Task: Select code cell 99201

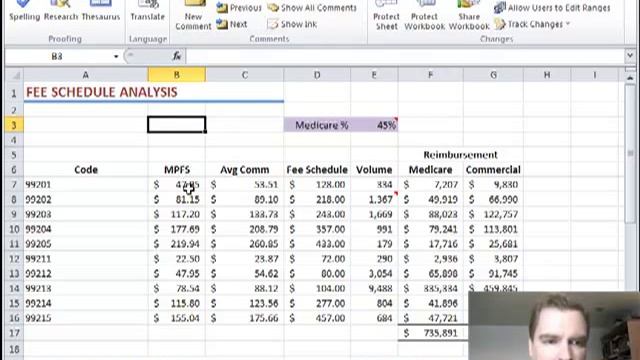Action: 85,184
